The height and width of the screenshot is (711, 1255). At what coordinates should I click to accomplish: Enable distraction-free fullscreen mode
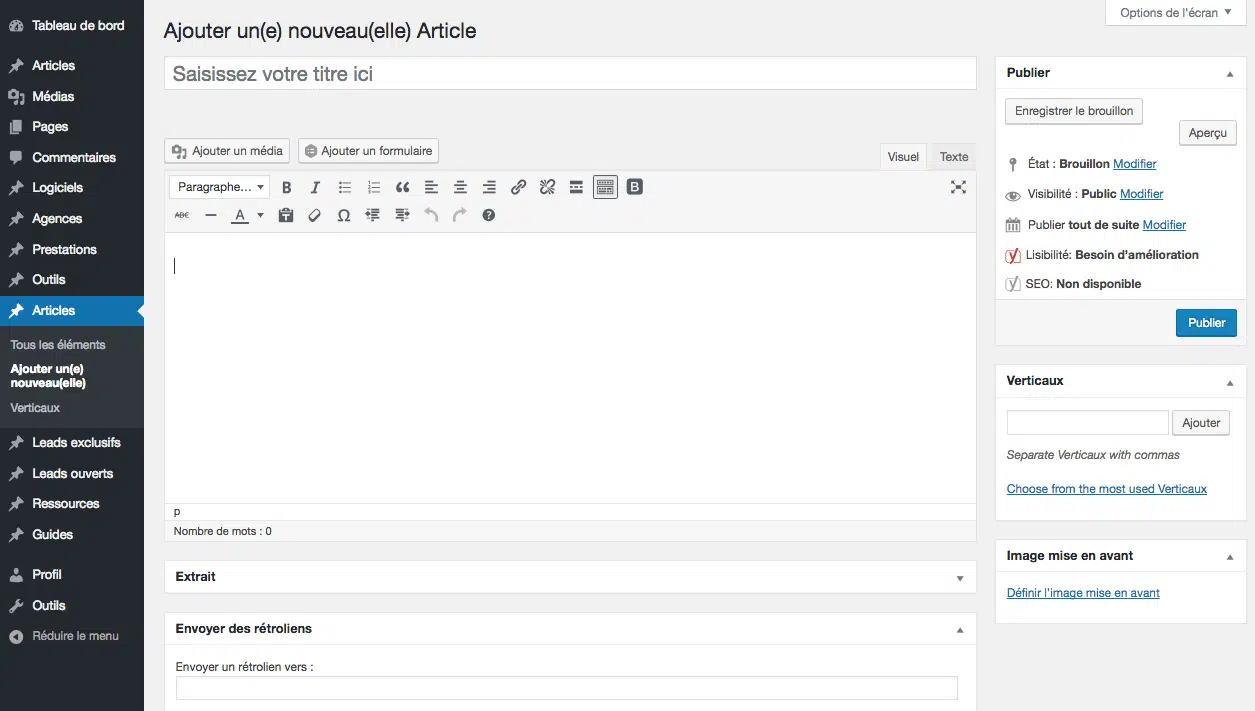pos(958,187)
